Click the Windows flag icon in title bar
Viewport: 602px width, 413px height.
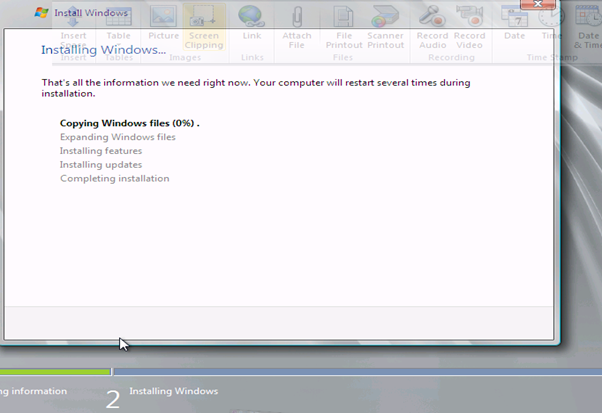click(x=41, y=13)
